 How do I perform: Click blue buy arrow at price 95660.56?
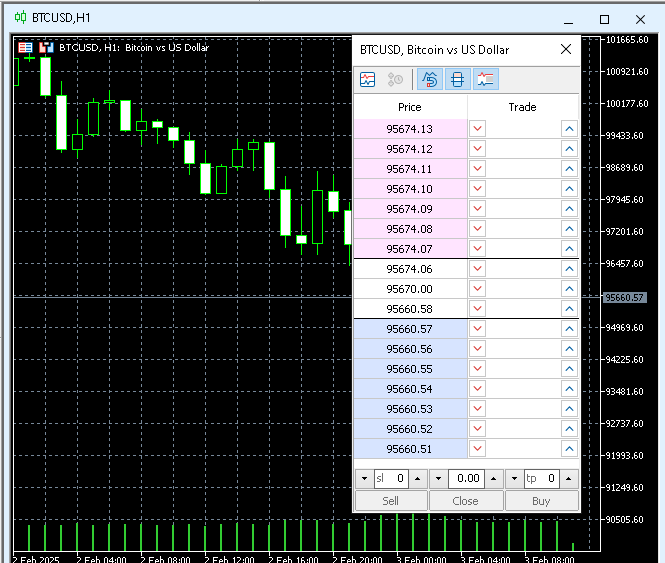pyautogui.click(x=569, y=348)
